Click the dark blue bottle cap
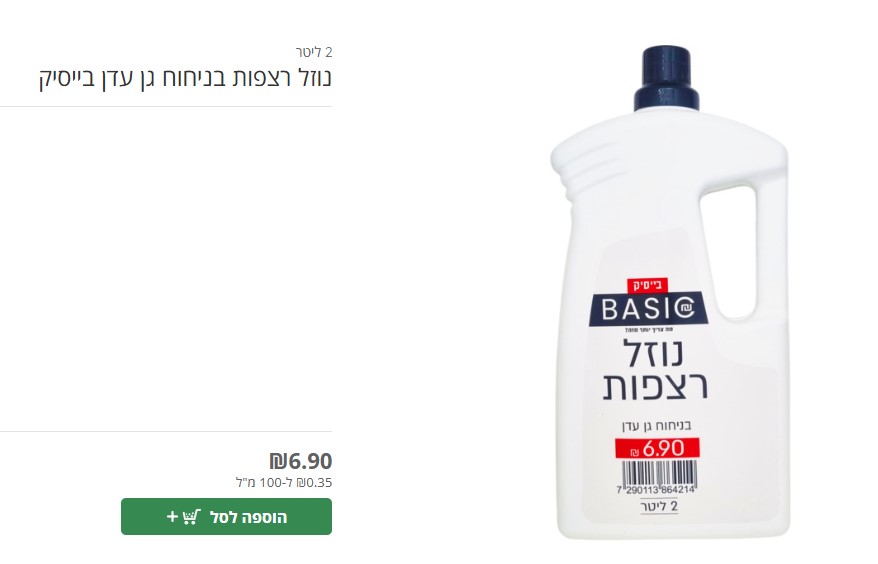The image size is (878, 564). click(666, 78)
